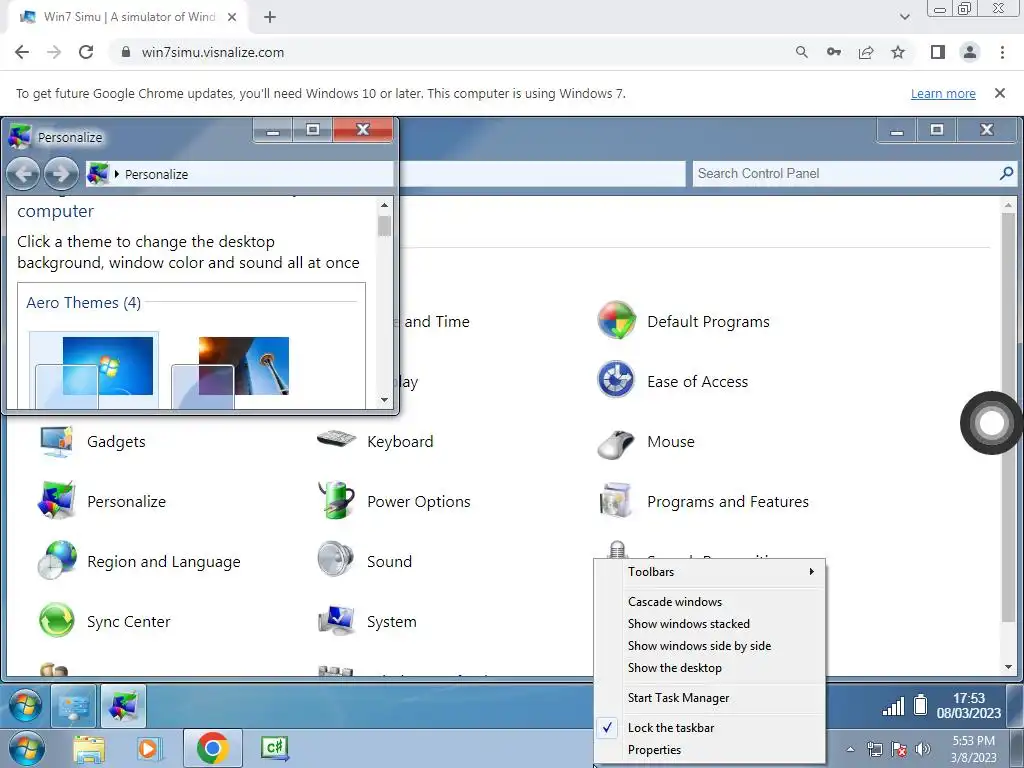Open the Power Options icon
Viewport: 1024px width, 768px height.
pyautogui.click(x=336, y=500)
